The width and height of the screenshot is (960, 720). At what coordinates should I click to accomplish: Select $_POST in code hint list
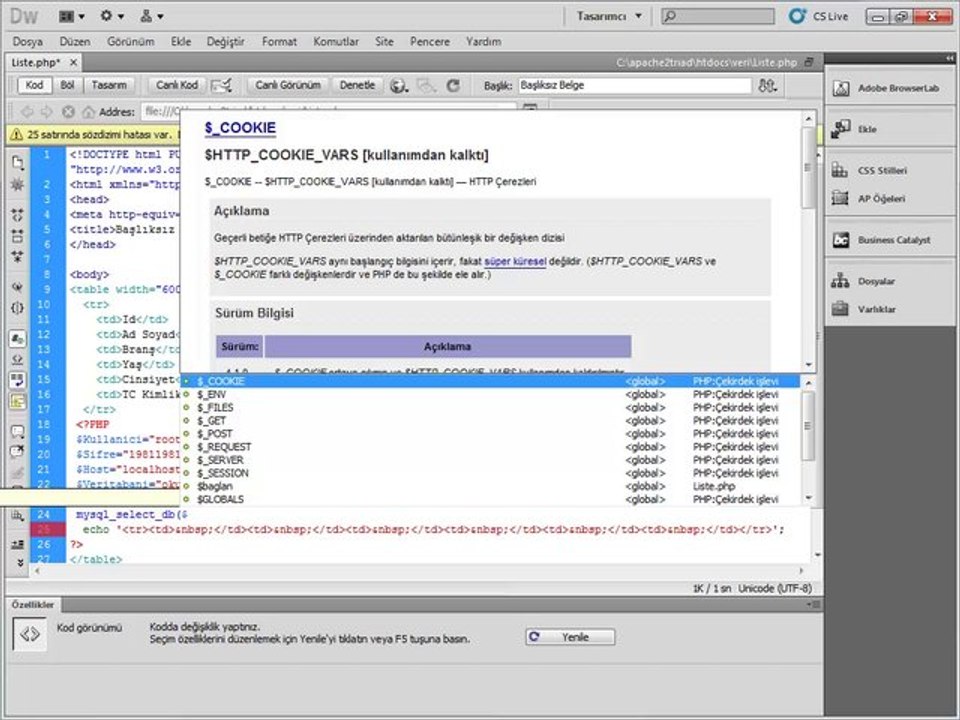pos(490,433)
